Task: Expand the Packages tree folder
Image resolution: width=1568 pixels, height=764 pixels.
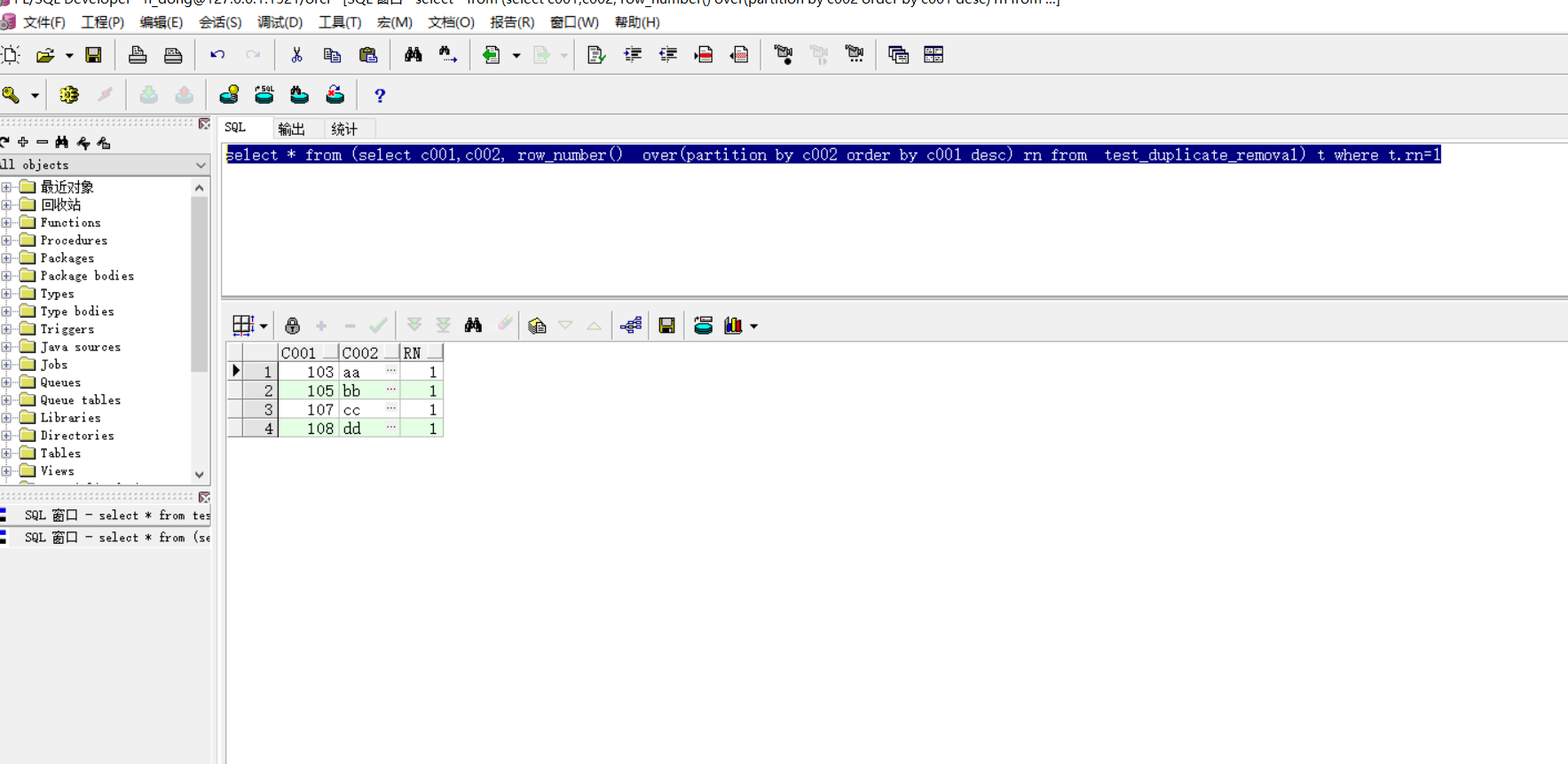Action: click(x=6, y=258)
